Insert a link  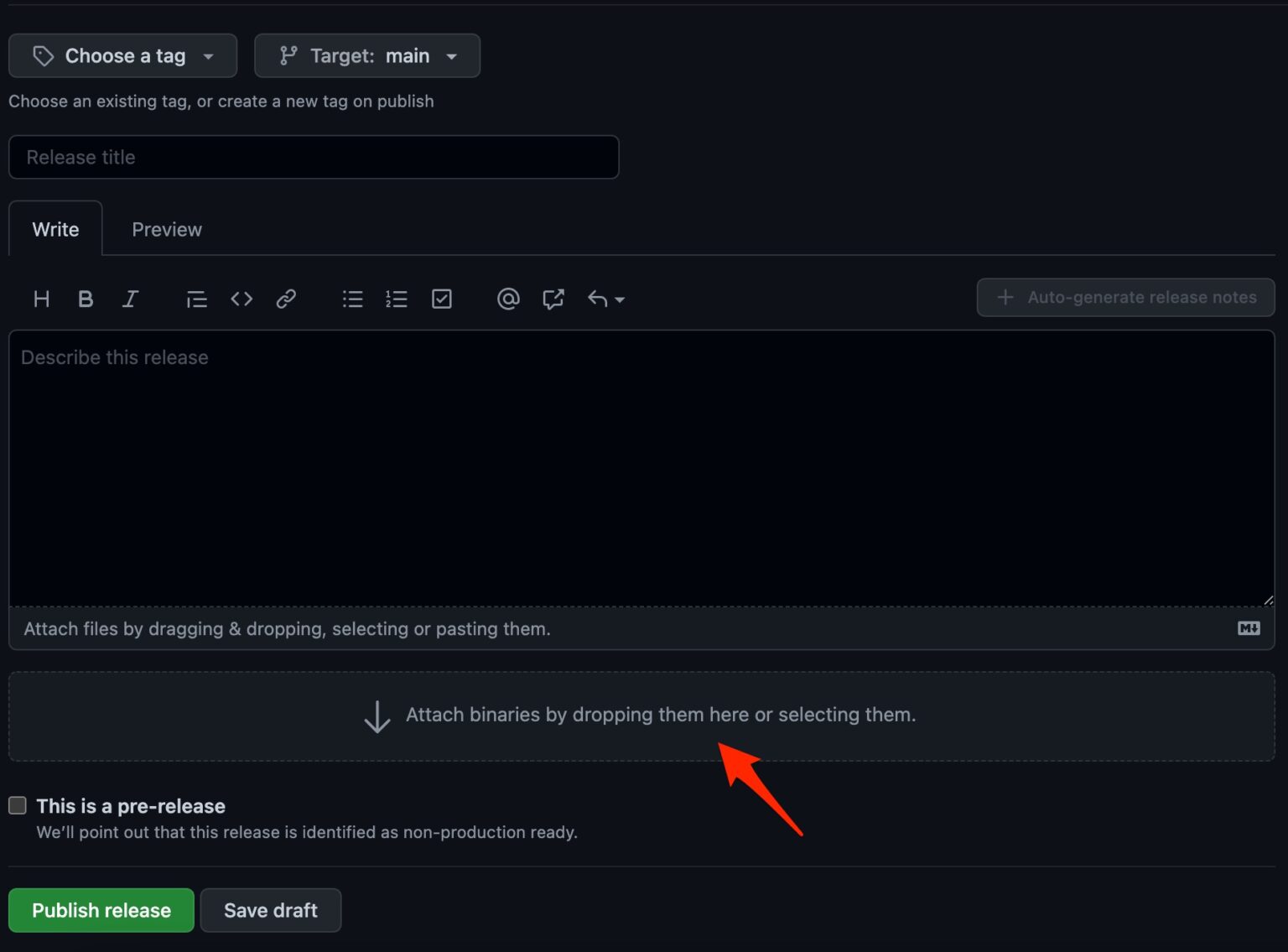[x=286, y=299]
